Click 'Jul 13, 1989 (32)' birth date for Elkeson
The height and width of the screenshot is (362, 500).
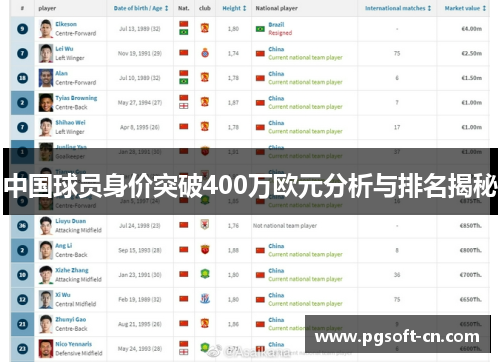(140, 29)
